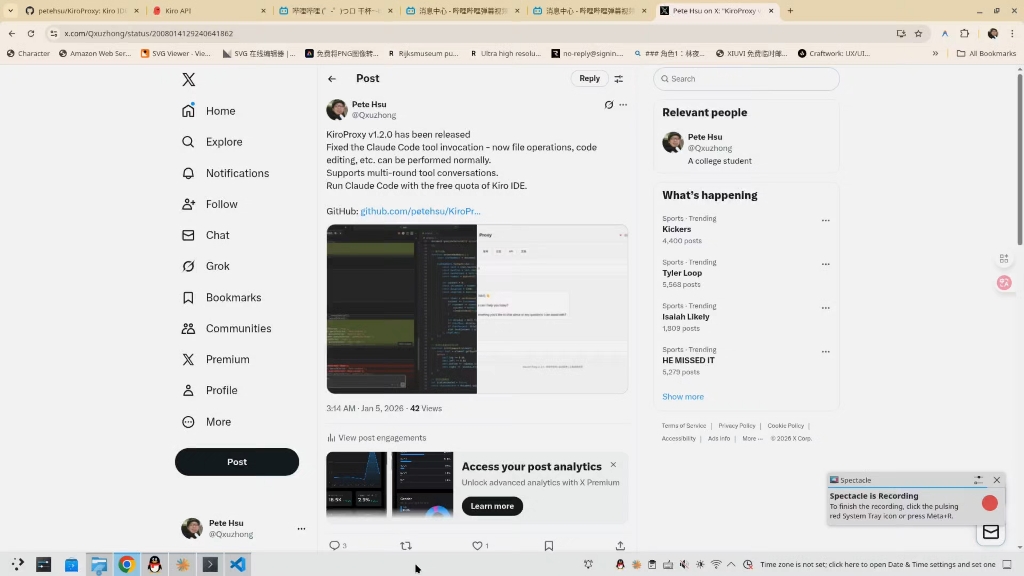Open reply sorting filter icon
The image size is (1024, 576).
point(618,79)
